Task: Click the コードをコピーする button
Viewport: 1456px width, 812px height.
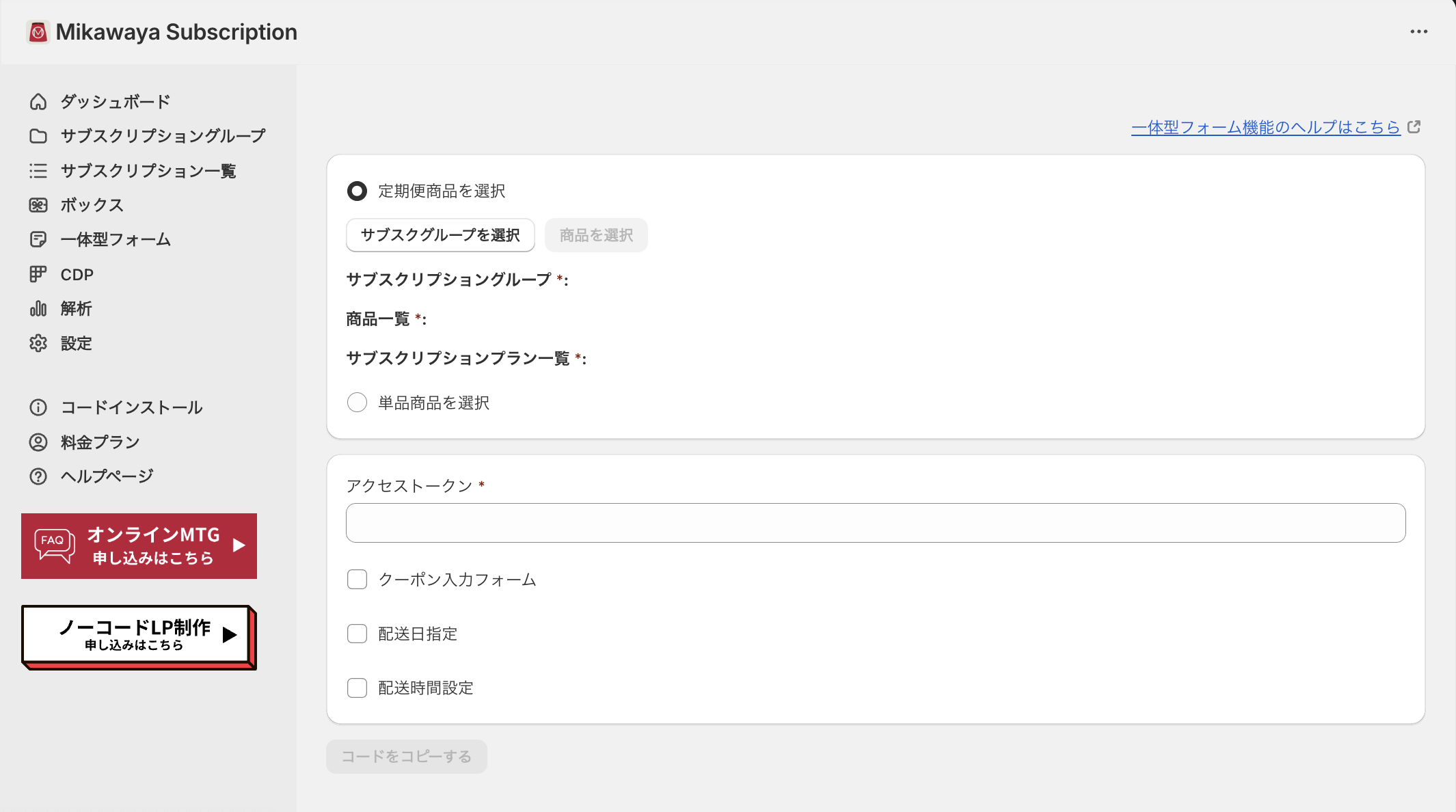Action: pyautogui.click(x=407, y=757)
